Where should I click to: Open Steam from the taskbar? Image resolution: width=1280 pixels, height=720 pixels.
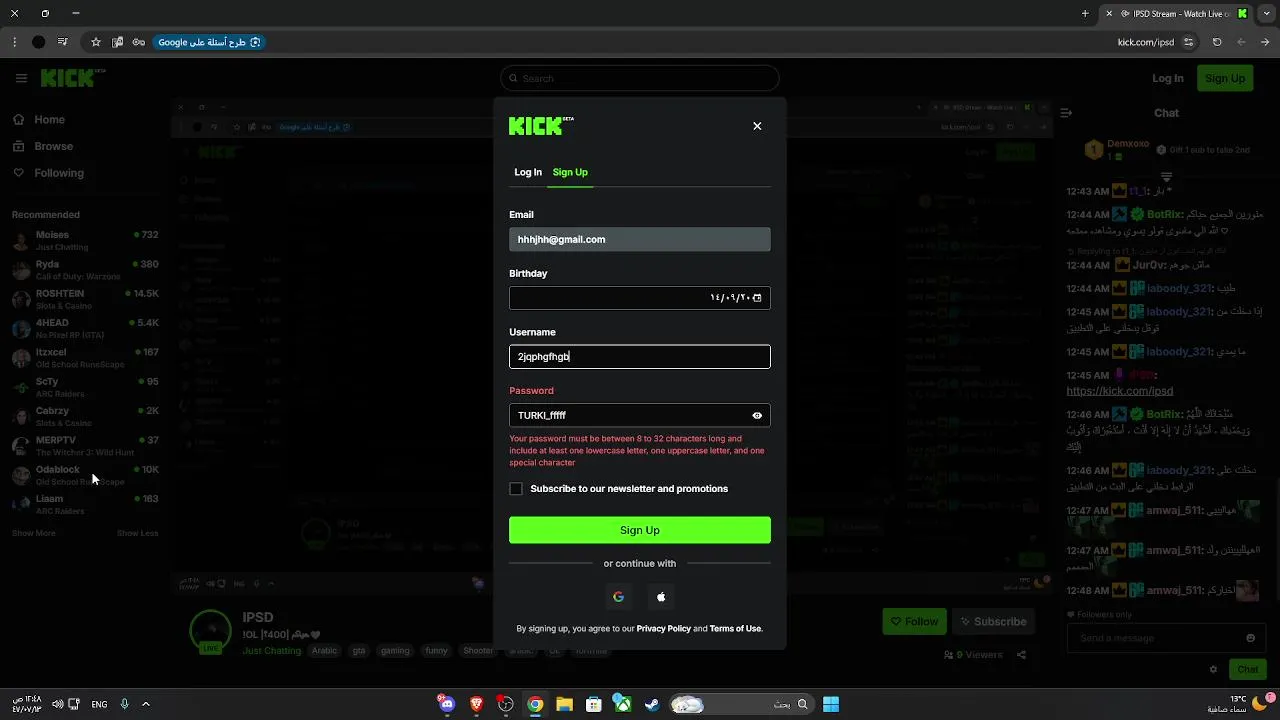(652, 704)
